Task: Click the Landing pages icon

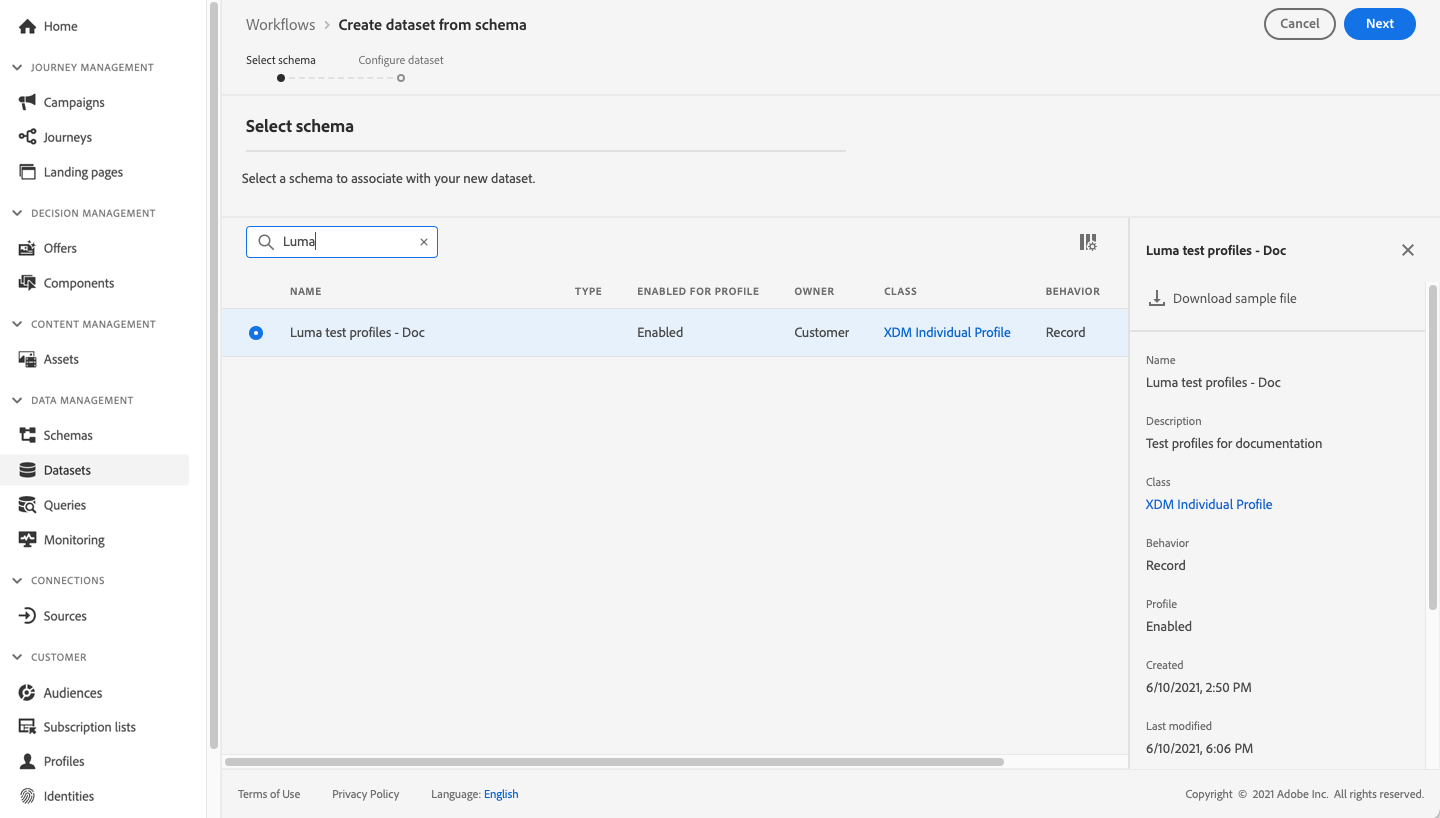Action: click(x=27, y=172)
